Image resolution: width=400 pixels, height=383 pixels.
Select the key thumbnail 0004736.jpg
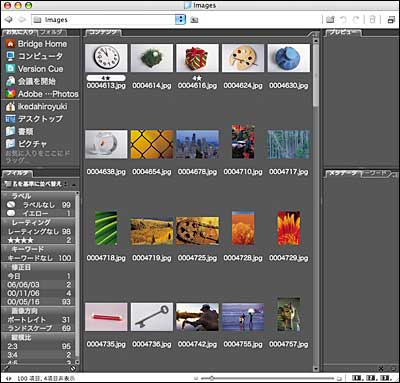point(152,317)
